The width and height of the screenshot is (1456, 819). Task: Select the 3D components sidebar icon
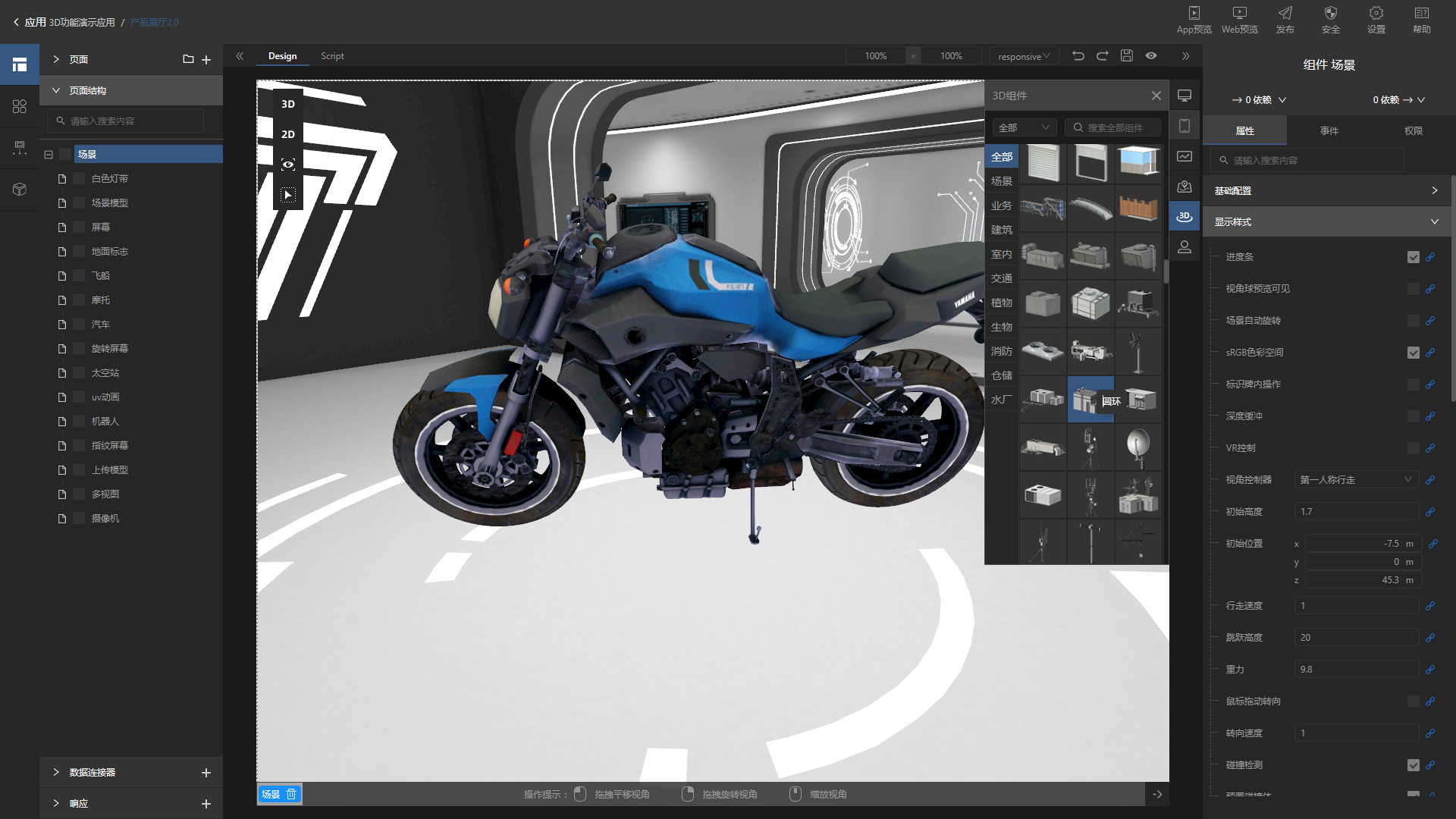click(1185, 217)
